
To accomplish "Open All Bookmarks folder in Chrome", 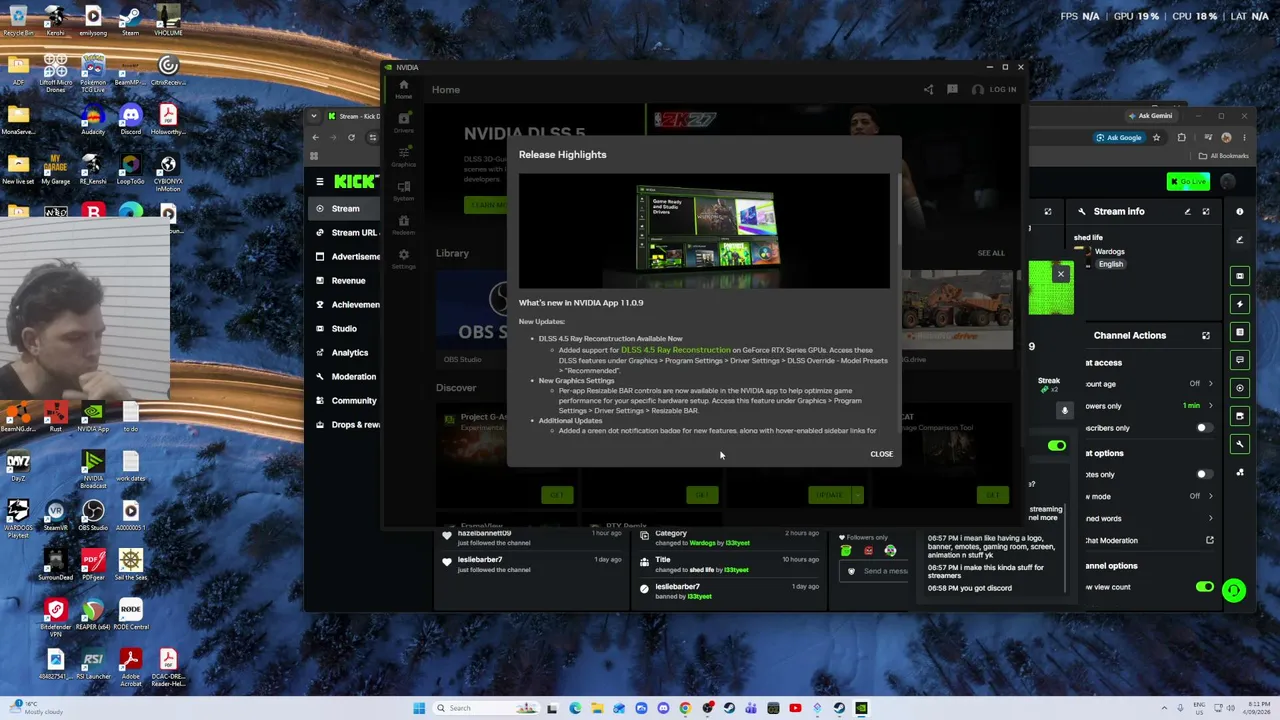I will coord(1224,156).
